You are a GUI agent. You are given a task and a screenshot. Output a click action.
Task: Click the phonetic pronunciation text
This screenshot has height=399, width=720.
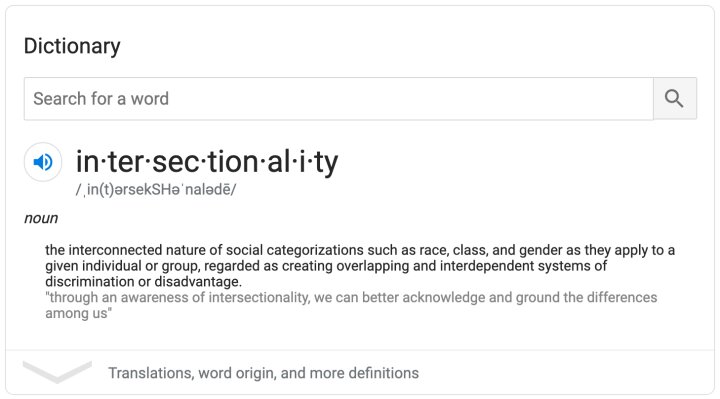(x=156, y=189)
